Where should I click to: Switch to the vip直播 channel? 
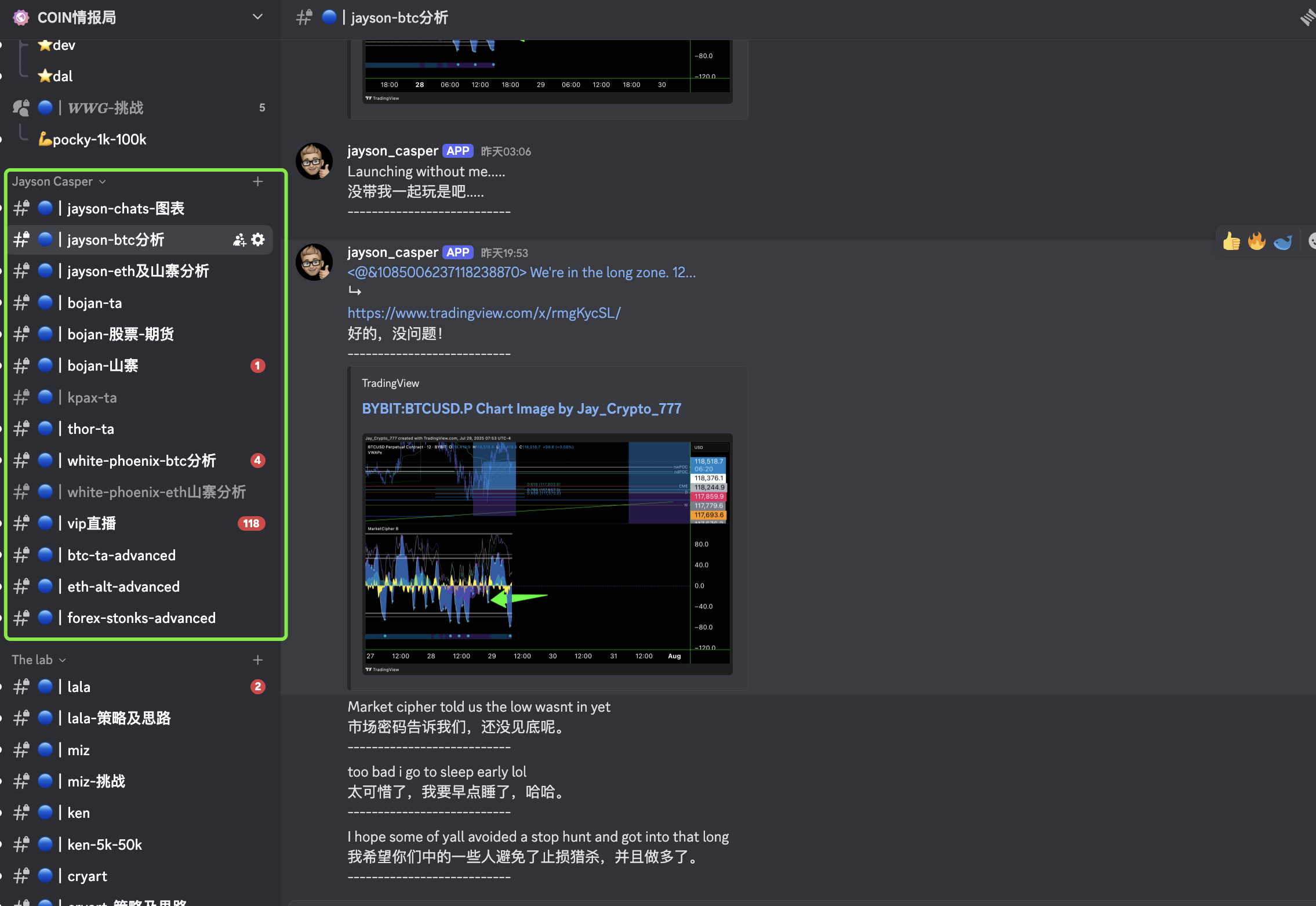coord(92,524)
